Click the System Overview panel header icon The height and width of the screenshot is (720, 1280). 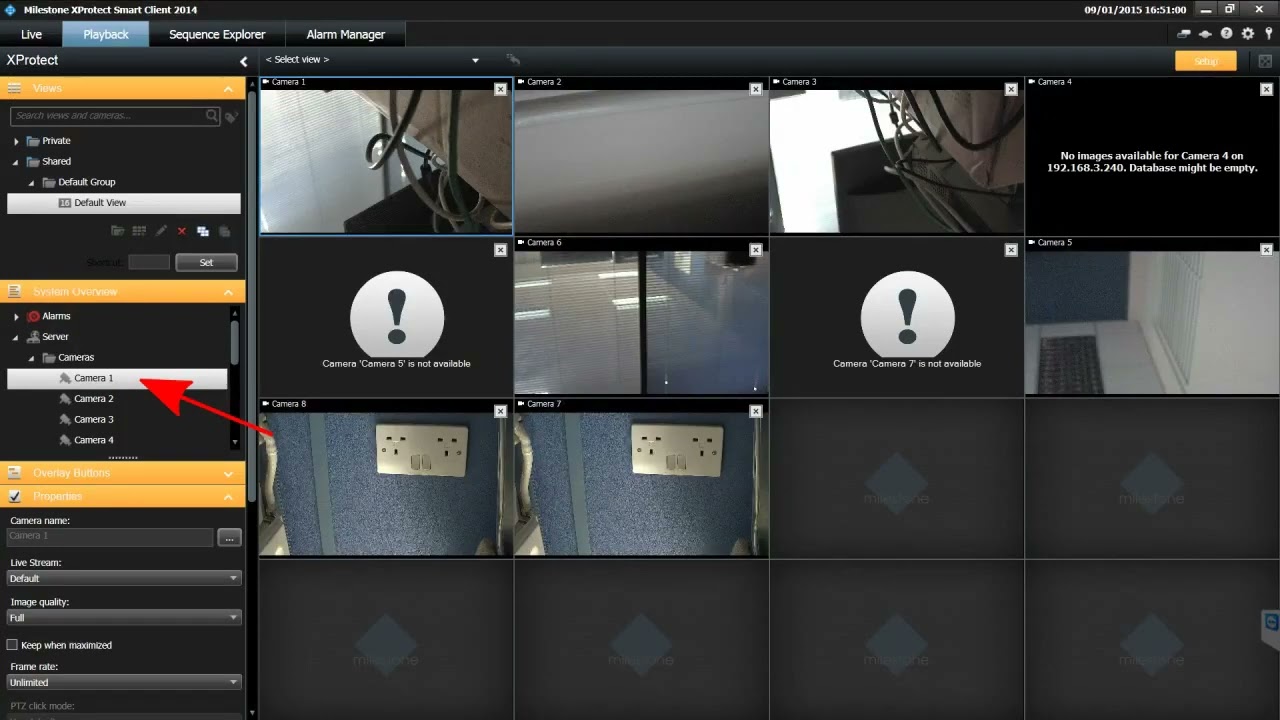[15, 292]
